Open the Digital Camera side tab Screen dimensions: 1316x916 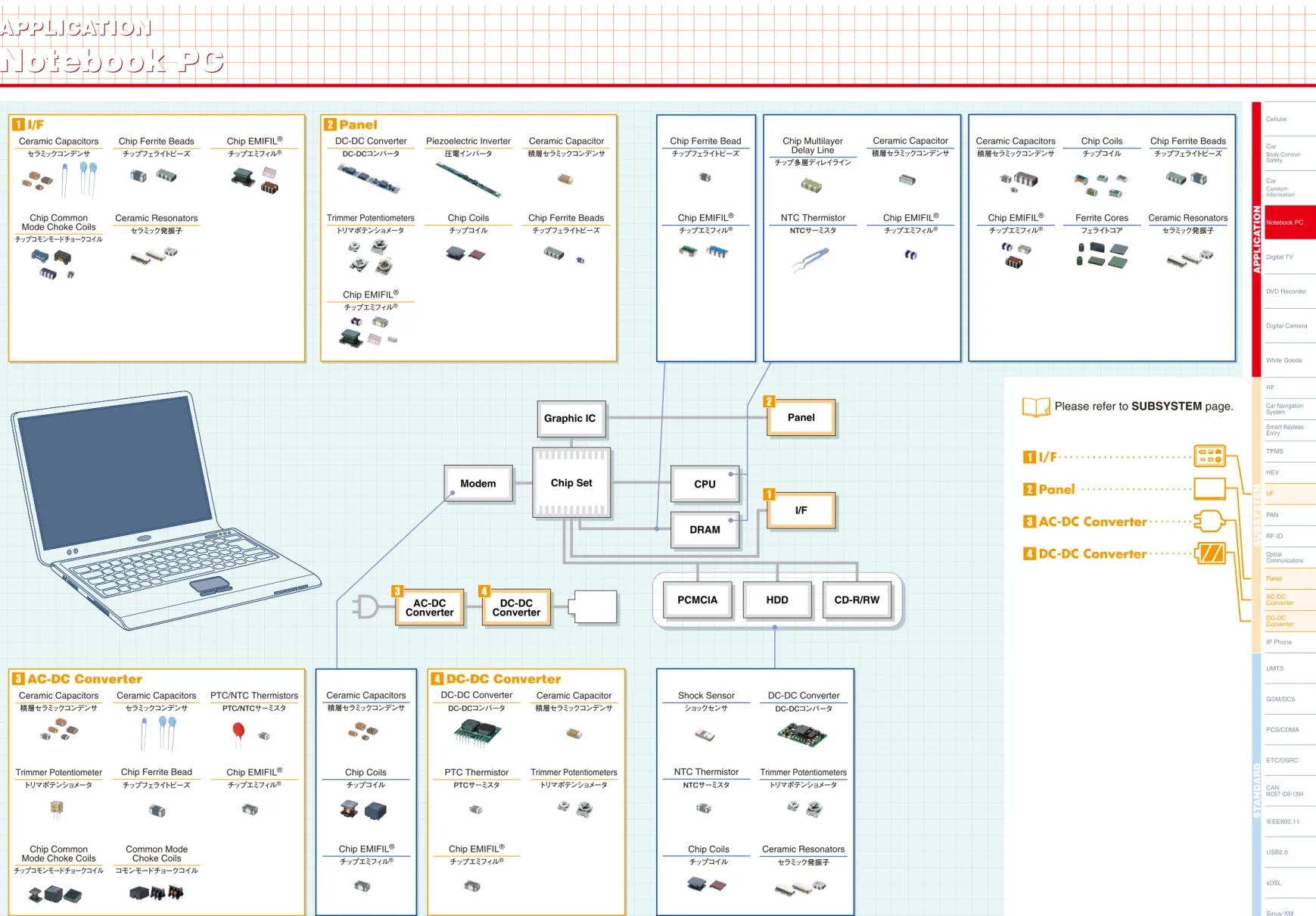1290,326
